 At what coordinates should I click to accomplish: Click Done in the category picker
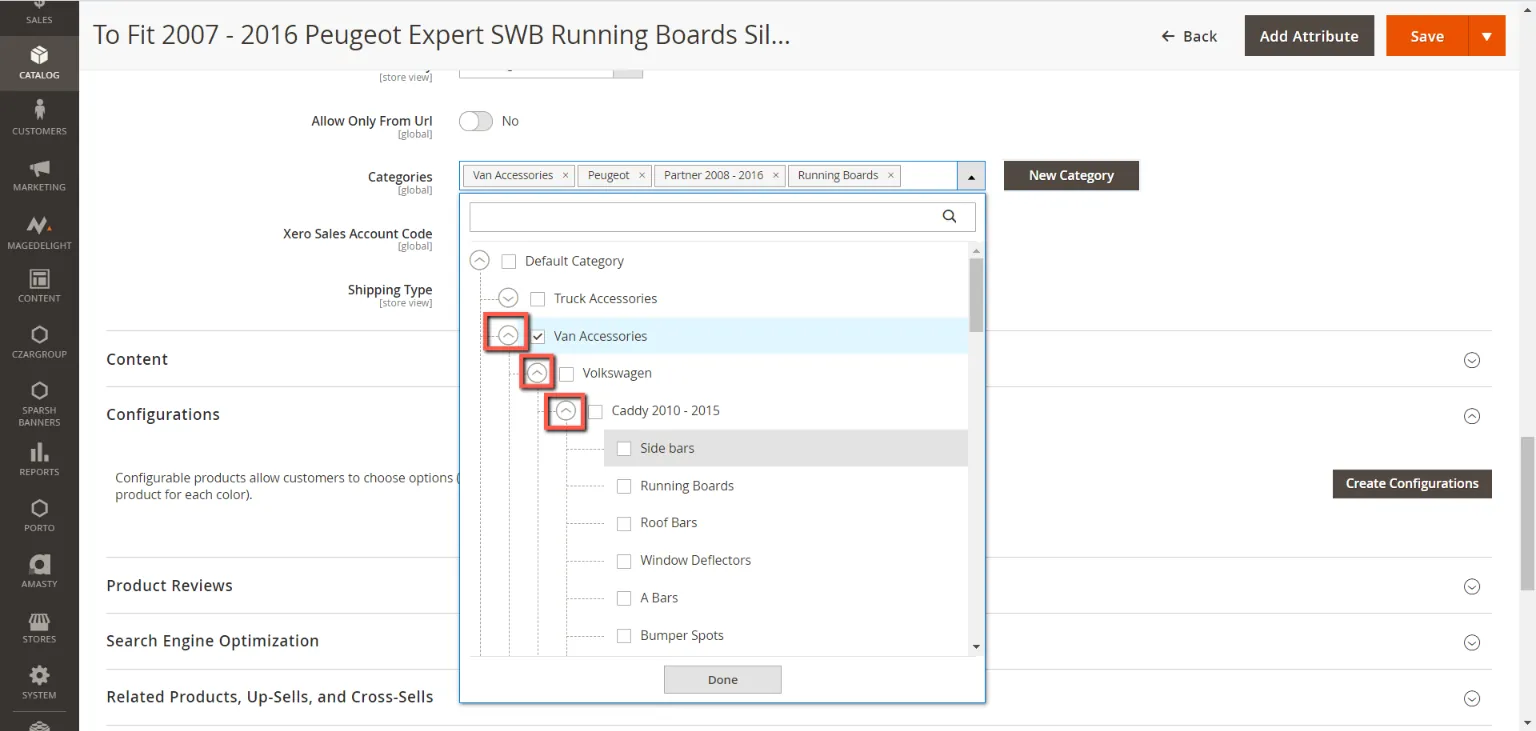pos(723,680)
